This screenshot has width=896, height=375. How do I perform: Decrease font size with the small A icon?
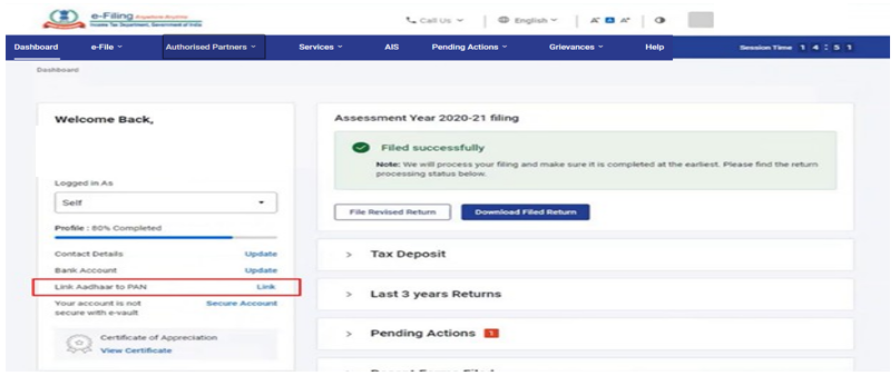(594, 20)
